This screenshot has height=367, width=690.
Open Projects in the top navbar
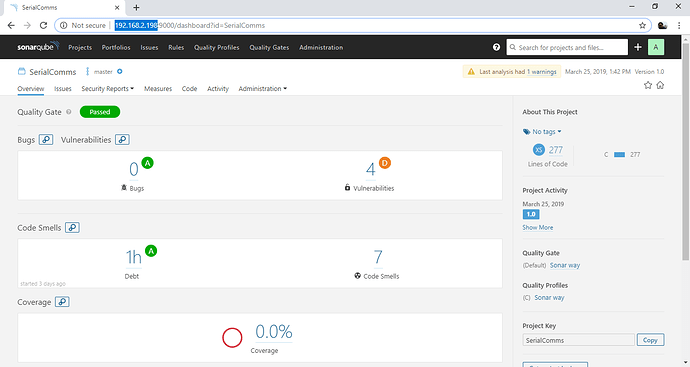80,47
